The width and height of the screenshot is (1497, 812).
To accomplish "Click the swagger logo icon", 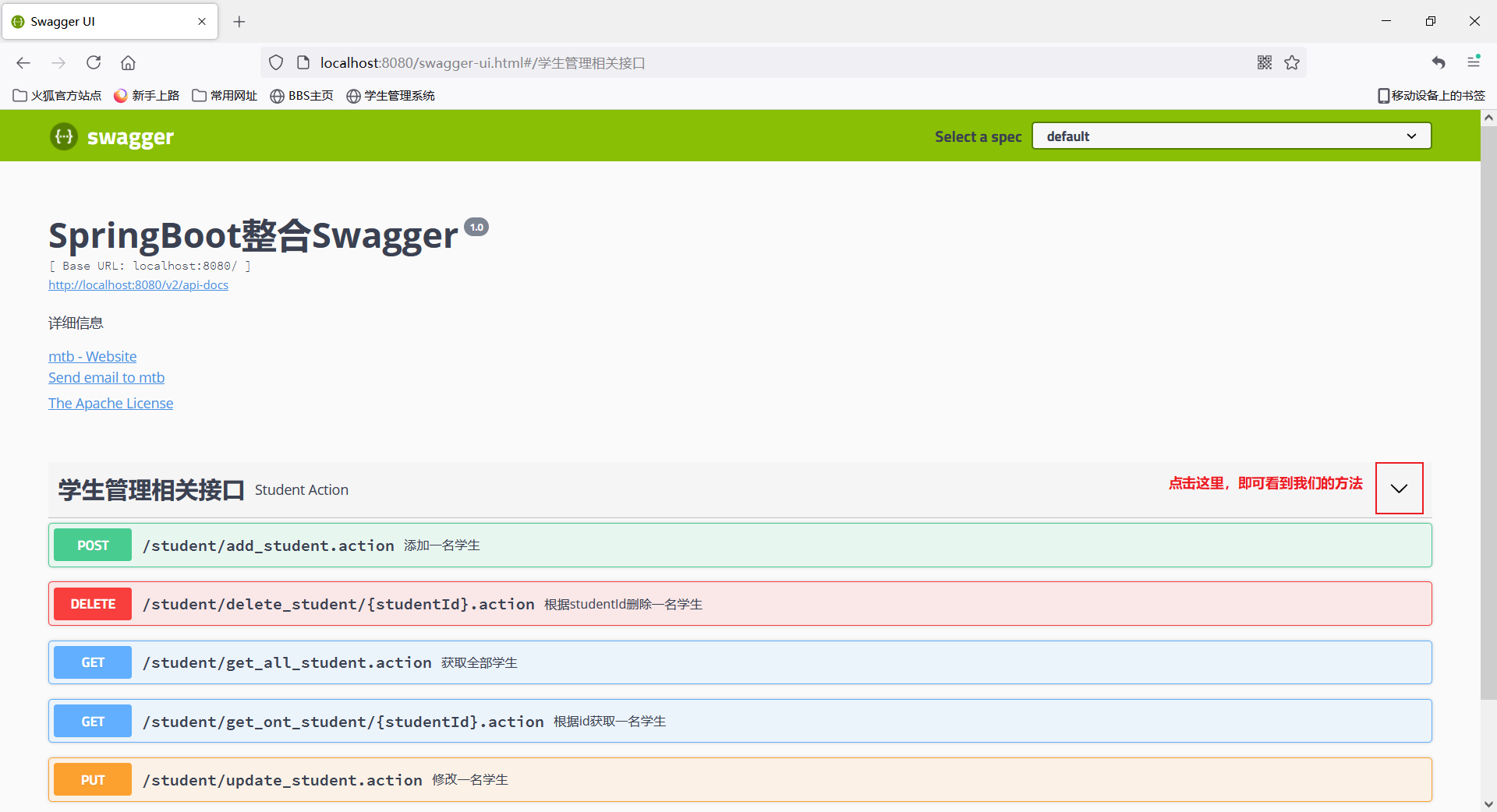I will tap(64, 136).
